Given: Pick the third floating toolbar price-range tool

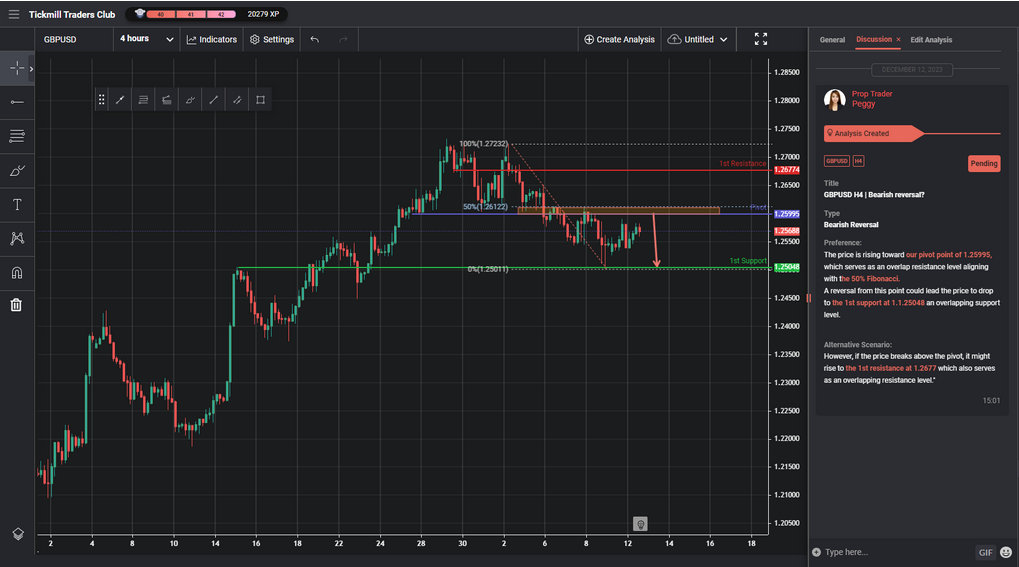Looking at the screenshot, I should 167,99.
